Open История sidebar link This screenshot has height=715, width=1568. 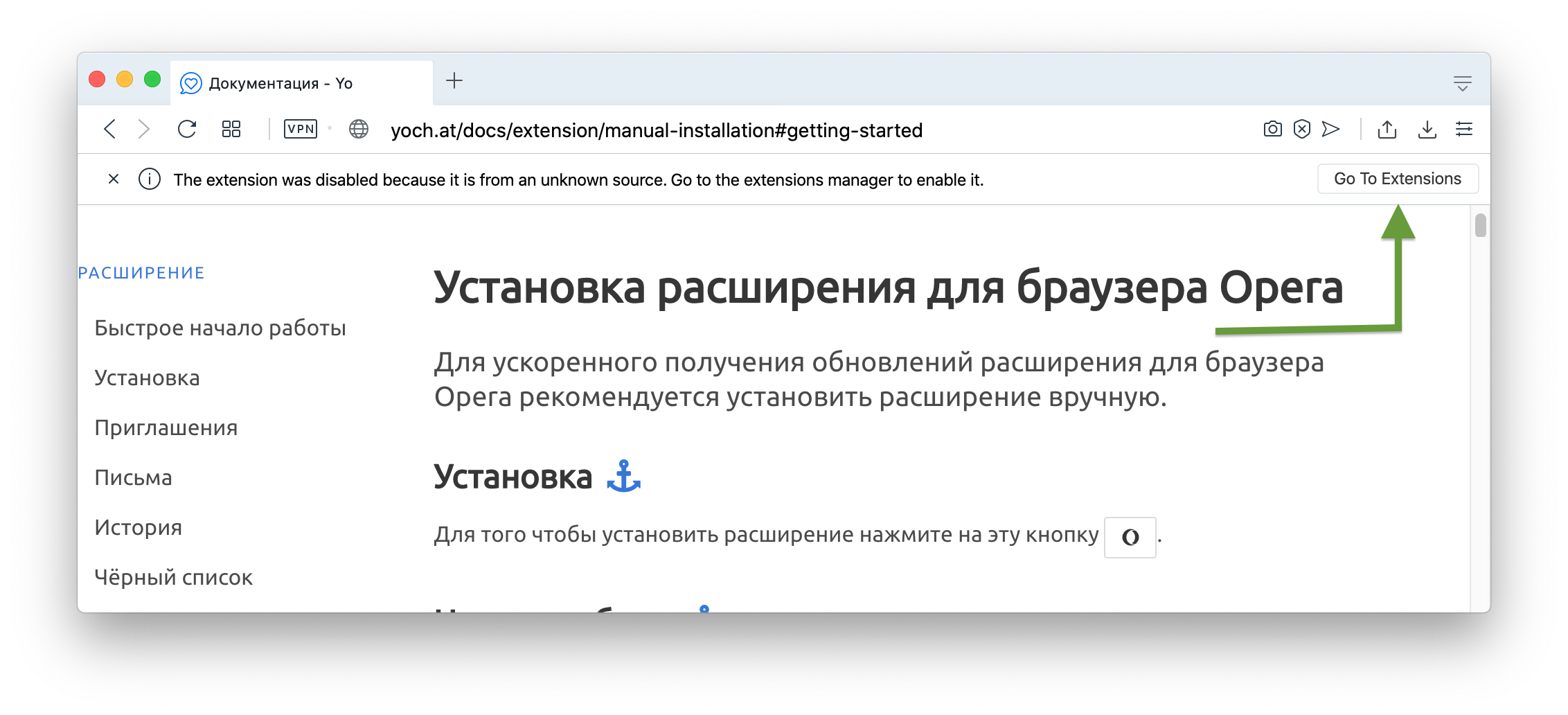pos(139,527)
